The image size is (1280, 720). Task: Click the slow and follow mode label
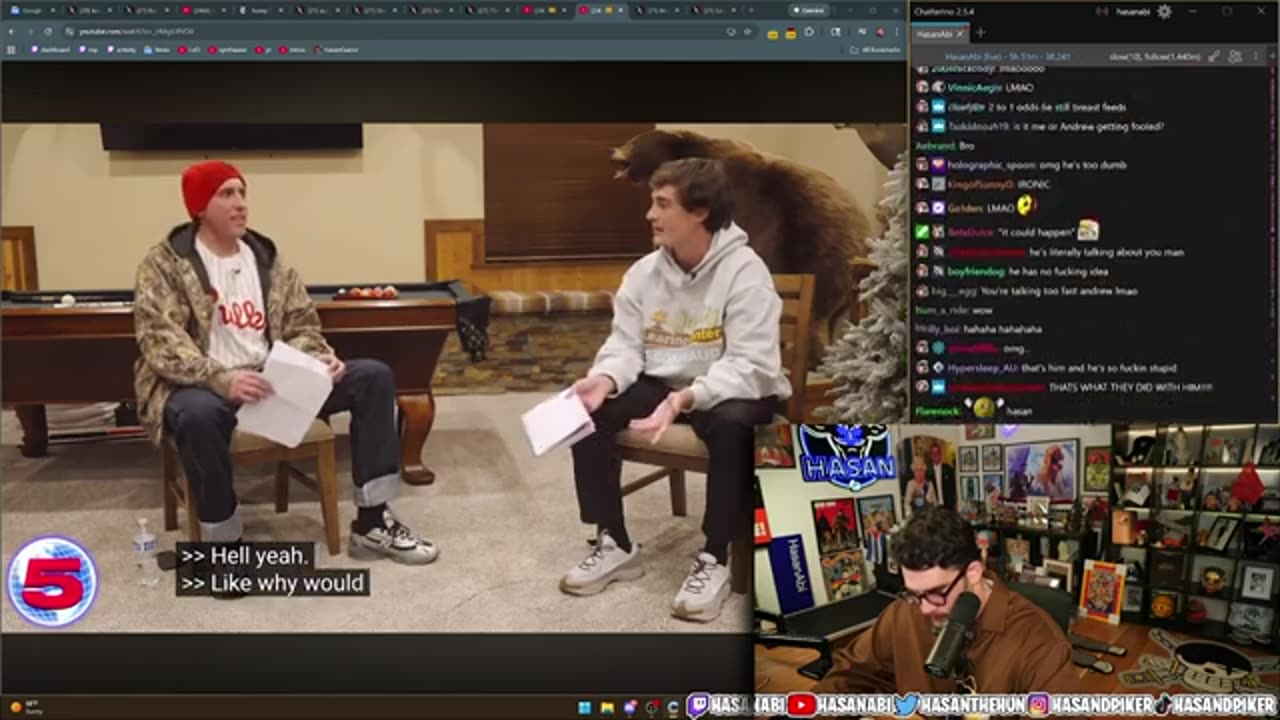click(1155, 57)
